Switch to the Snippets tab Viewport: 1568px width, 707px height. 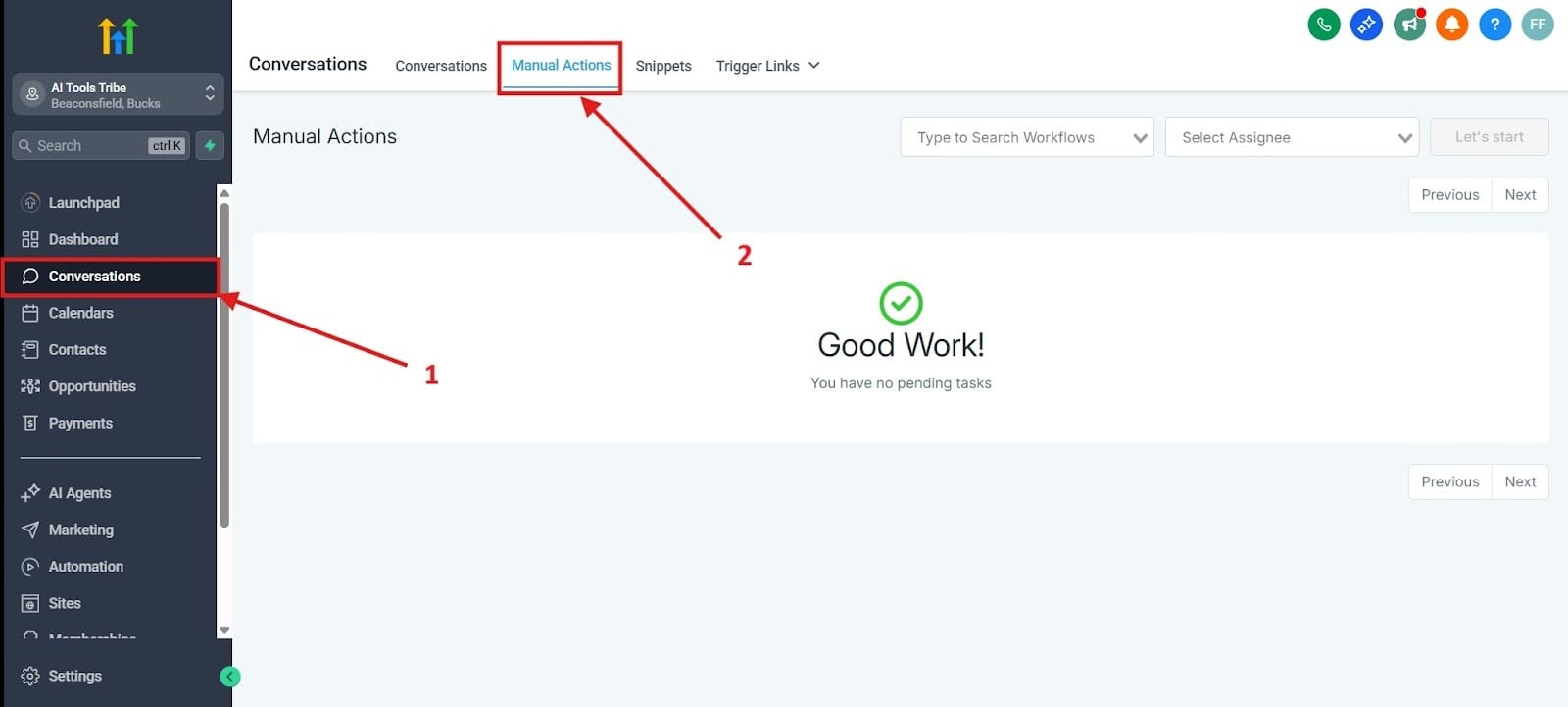click(663, 66)
